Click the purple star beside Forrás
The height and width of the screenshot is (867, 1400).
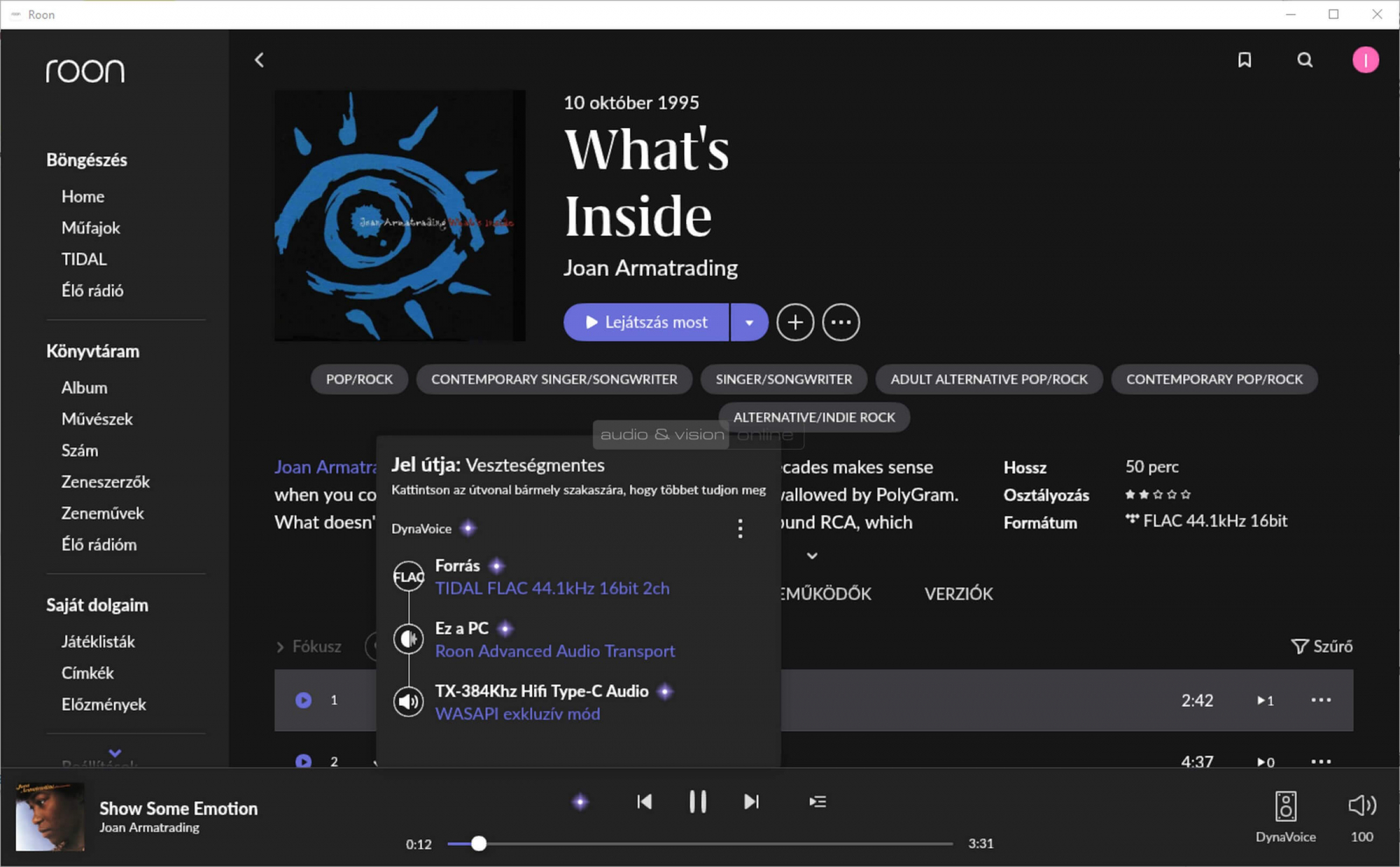496,566
